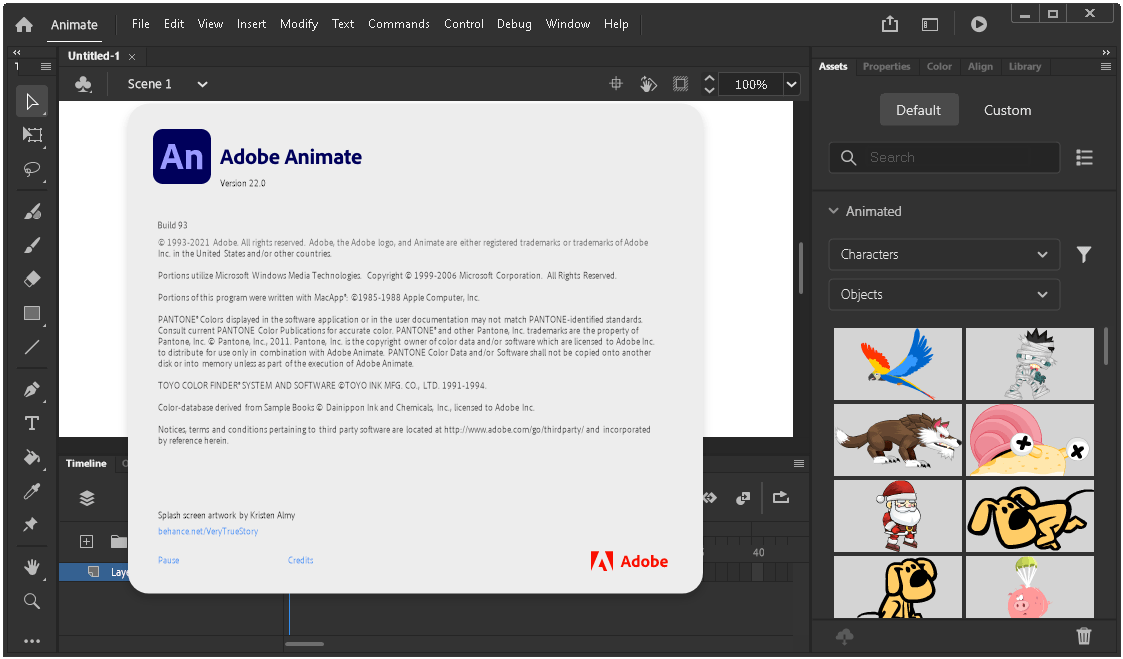Toggle the Rotation tool icon
This screenshot has width=1123, height=659.
click(x=648, y=84)
